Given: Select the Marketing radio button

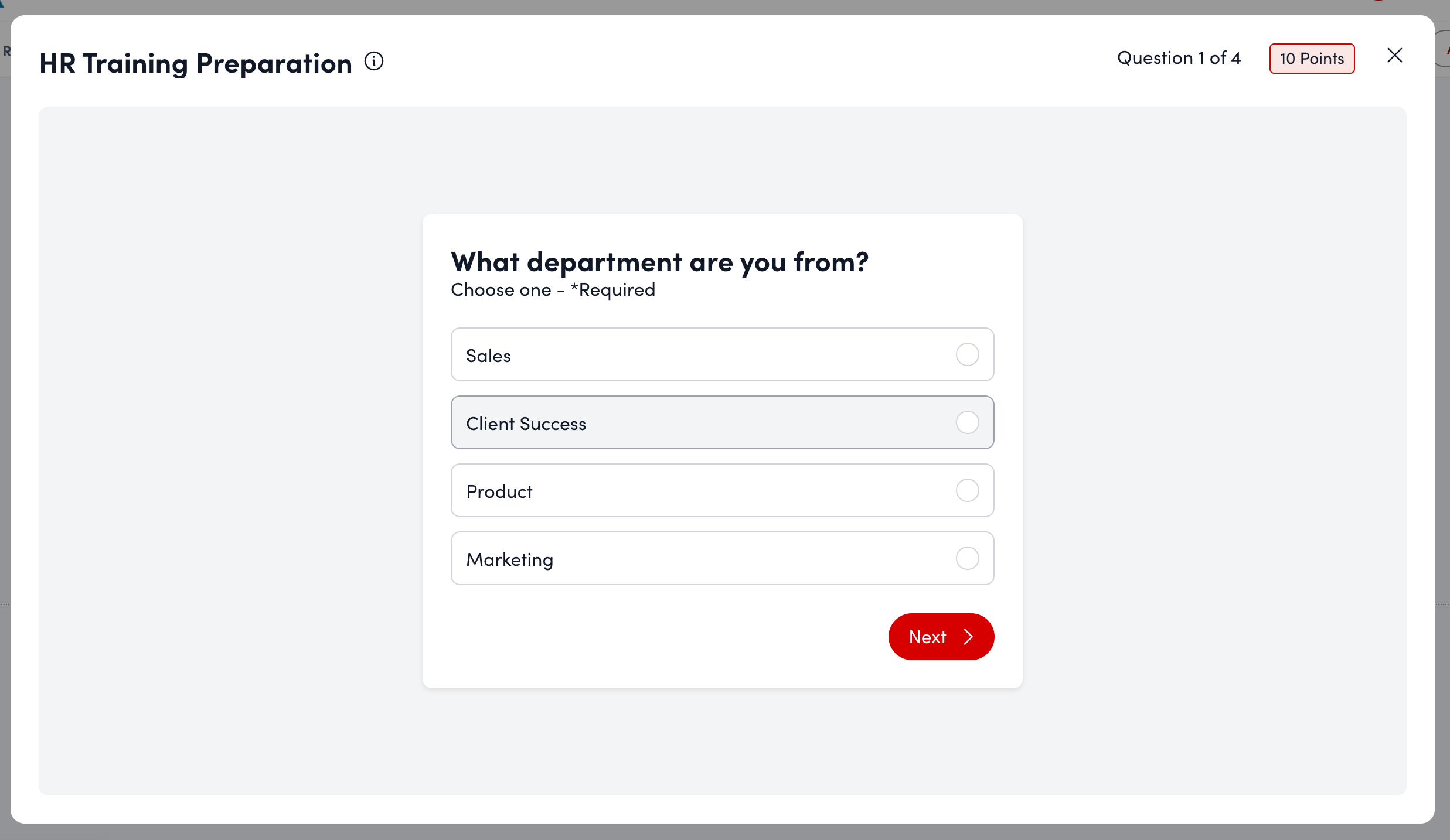Looking at the screenshot, I should (x=966, y=558).
